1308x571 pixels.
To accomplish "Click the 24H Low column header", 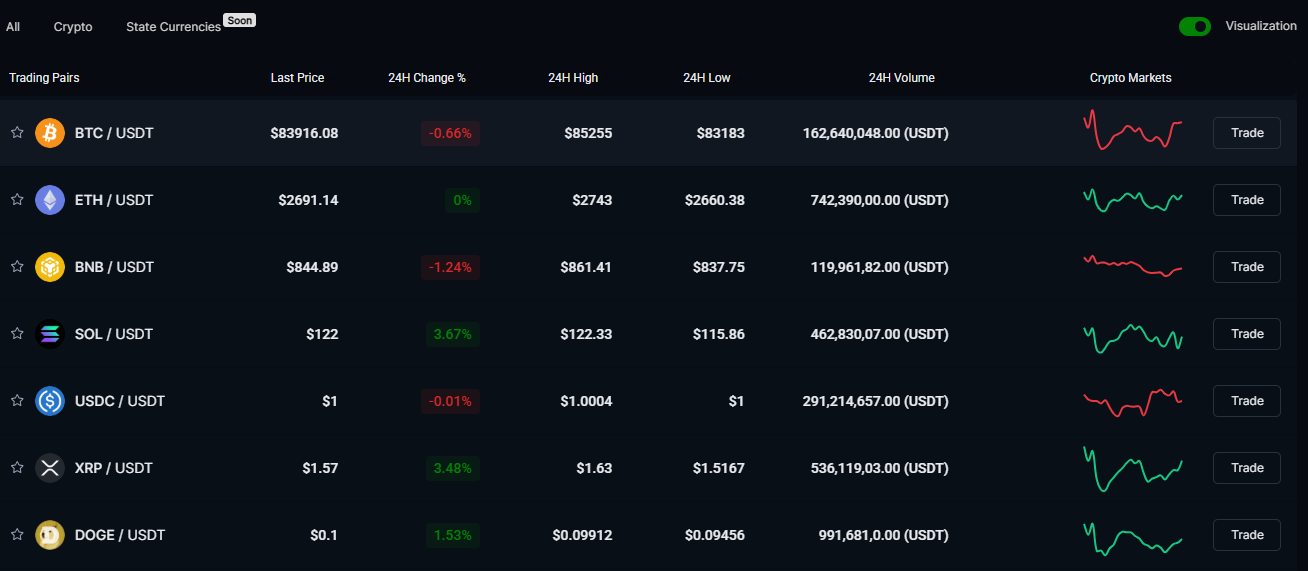I will tap(707, 78).
